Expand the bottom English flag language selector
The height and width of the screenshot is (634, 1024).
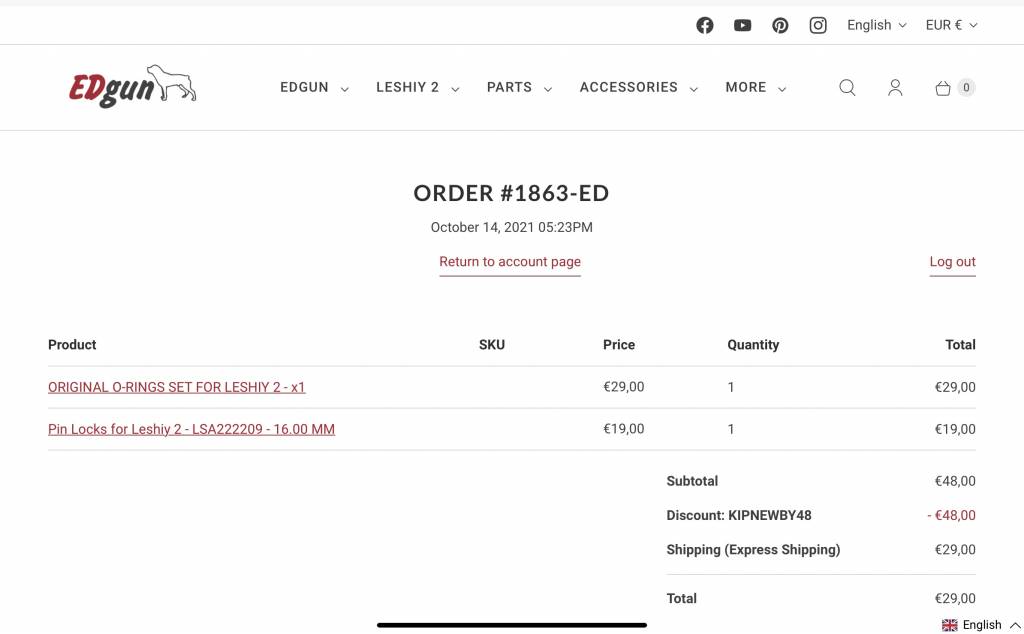(x=982, y=625)
